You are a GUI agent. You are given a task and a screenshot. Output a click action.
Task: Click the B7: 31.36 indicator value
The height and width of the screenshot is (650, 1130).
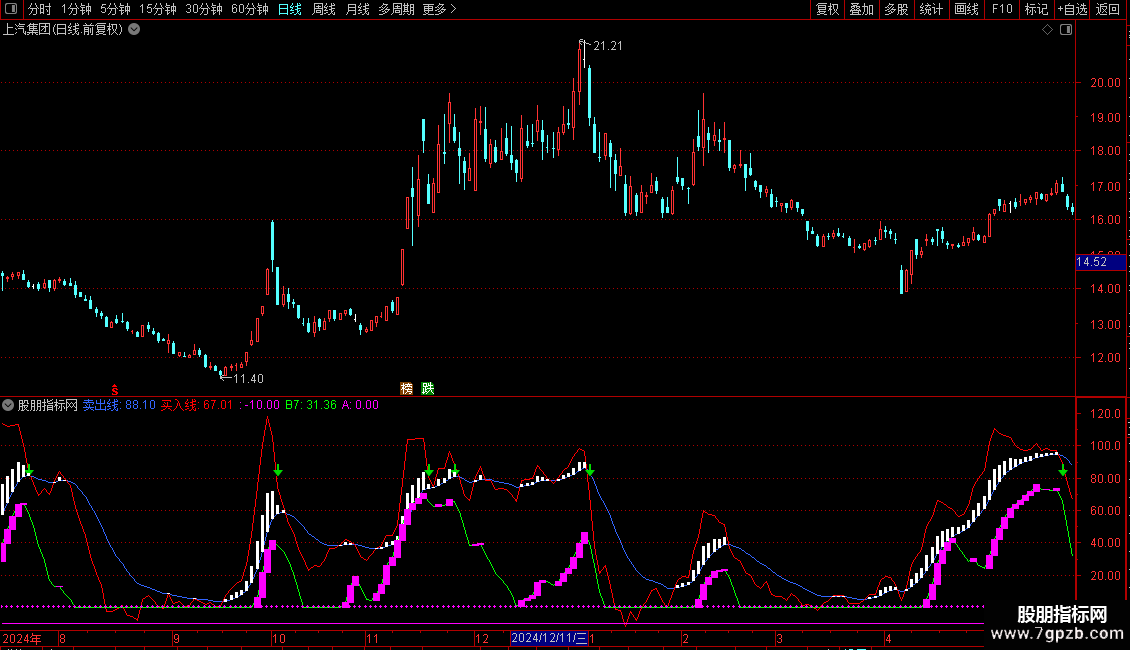coord(311,405)
